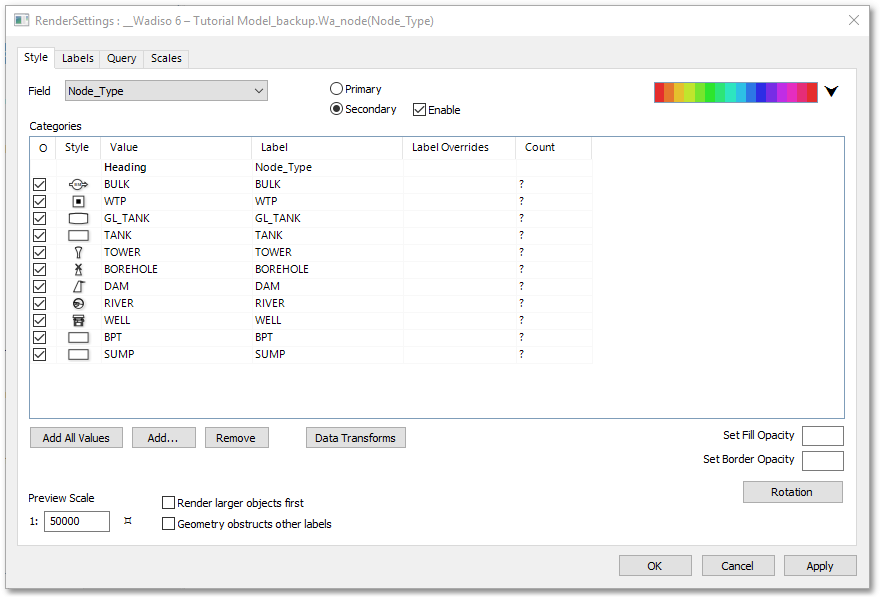Viewport: 881px width, 600px height.
Task: Click the Set Border Opacity field
Action: pyautogui.click(x=823, y=461)
